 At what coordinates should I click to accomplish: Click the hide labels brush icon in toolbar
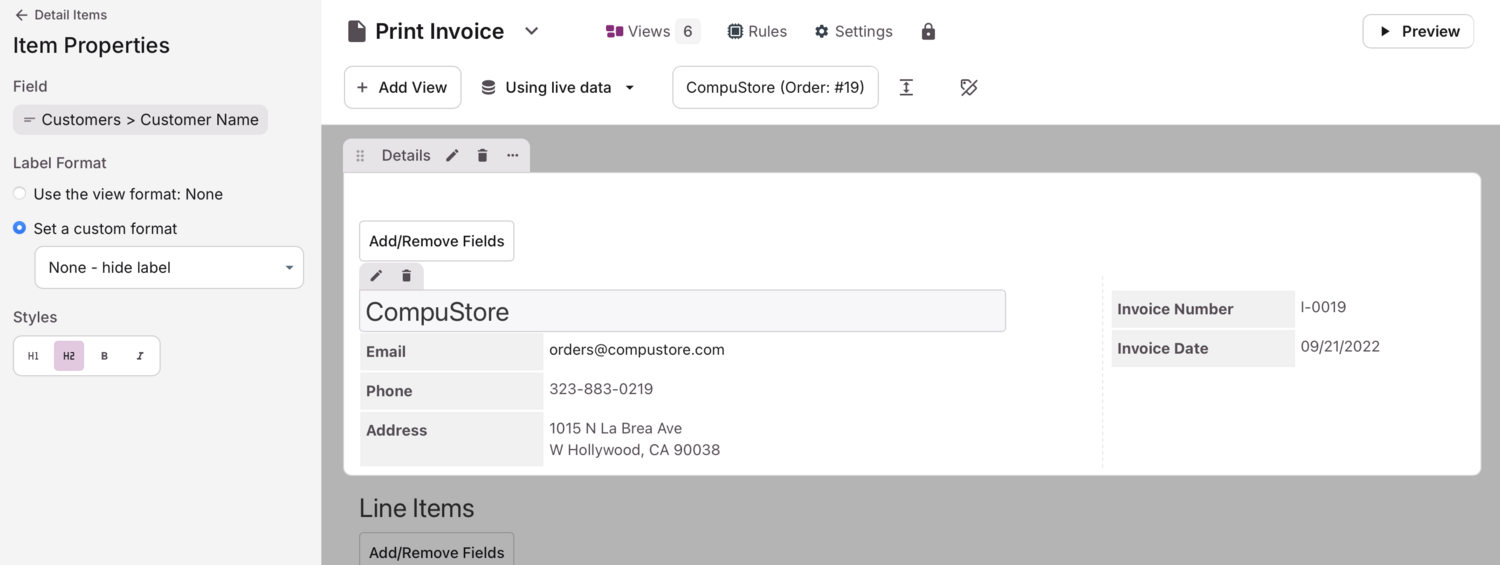click(968, 87)
